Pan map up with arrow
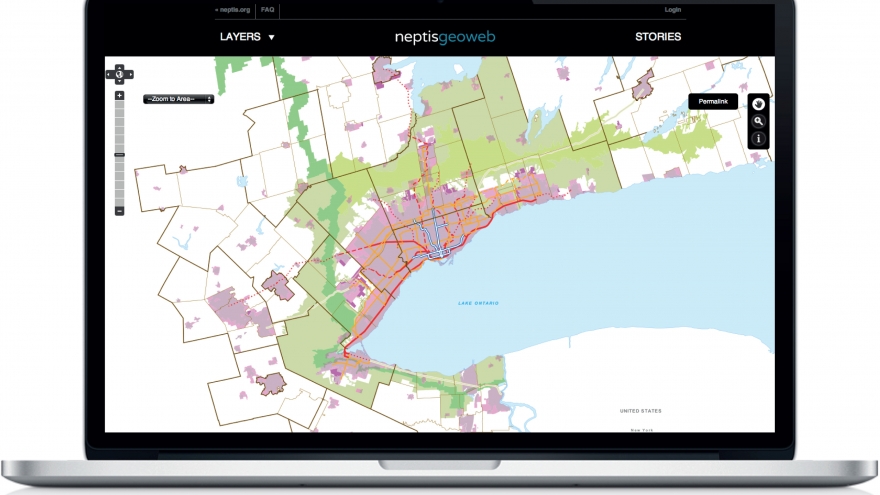 pos(119,66)
